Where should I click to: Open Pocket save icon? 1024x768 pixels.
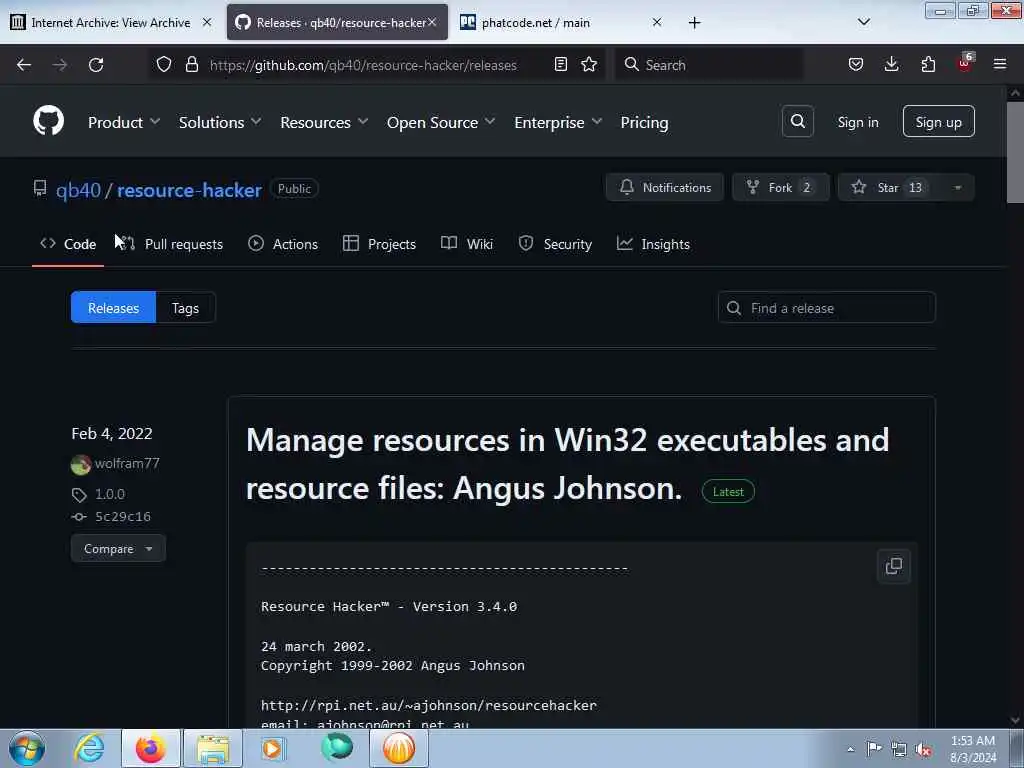tap(856, 65)
